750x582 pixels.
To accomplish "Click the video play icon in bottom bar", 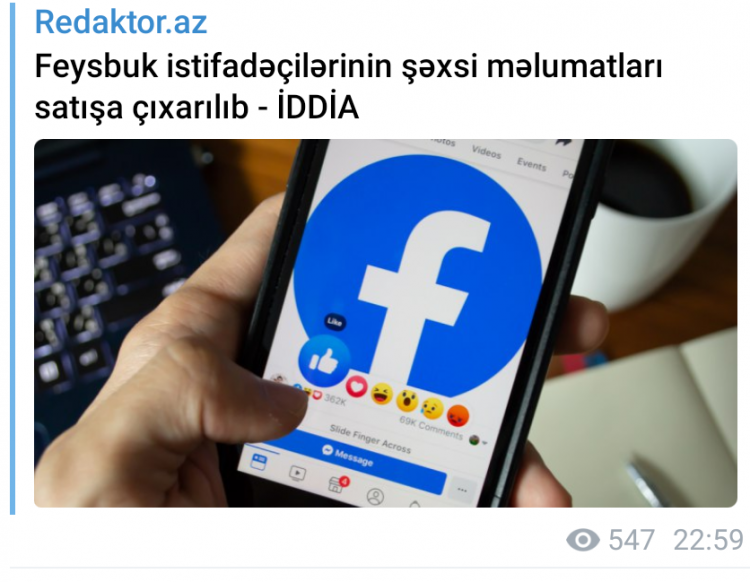I will click(x=297, y=473).
